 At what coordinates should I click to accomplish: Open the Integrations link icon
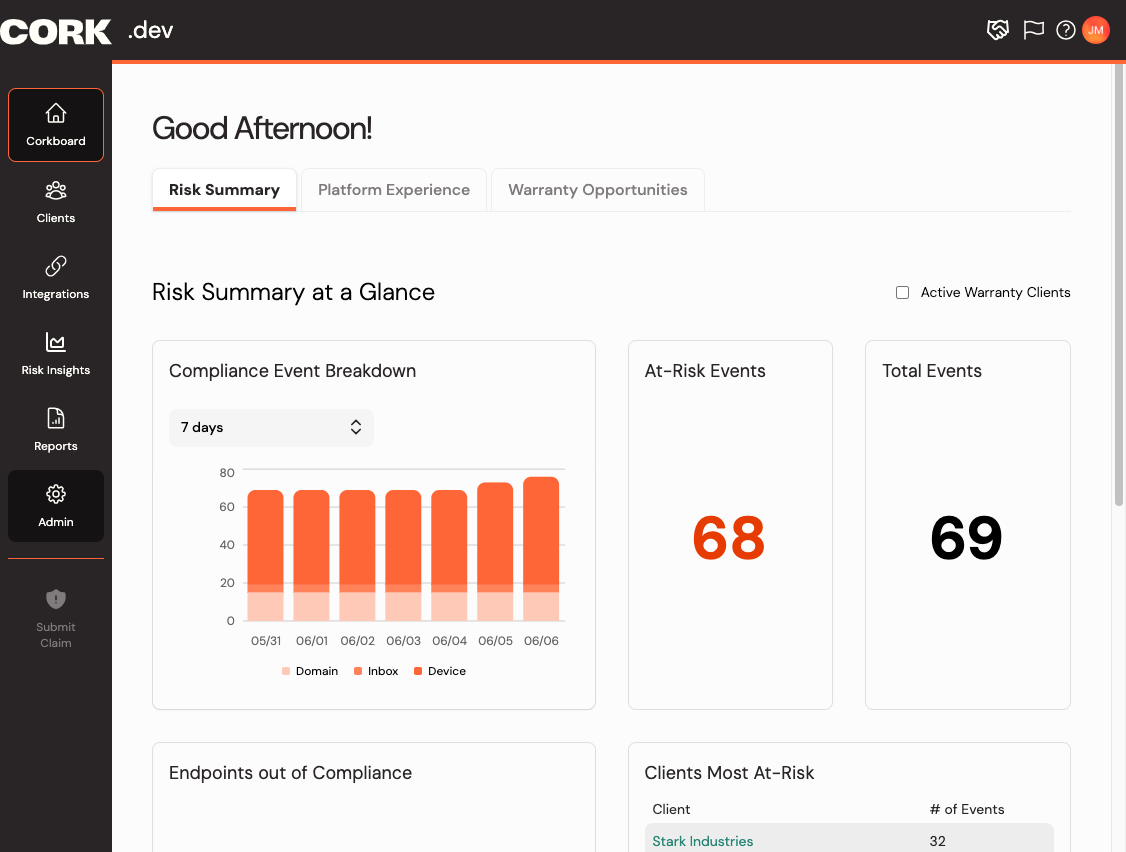click(56, 267)
